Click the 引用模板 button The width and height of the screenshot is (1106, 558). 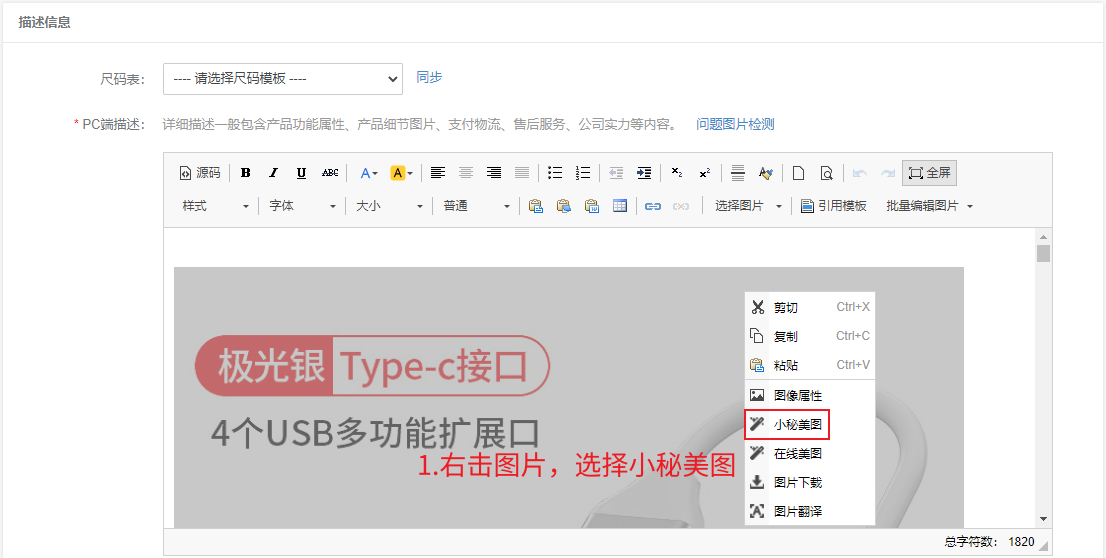[834, 206]
